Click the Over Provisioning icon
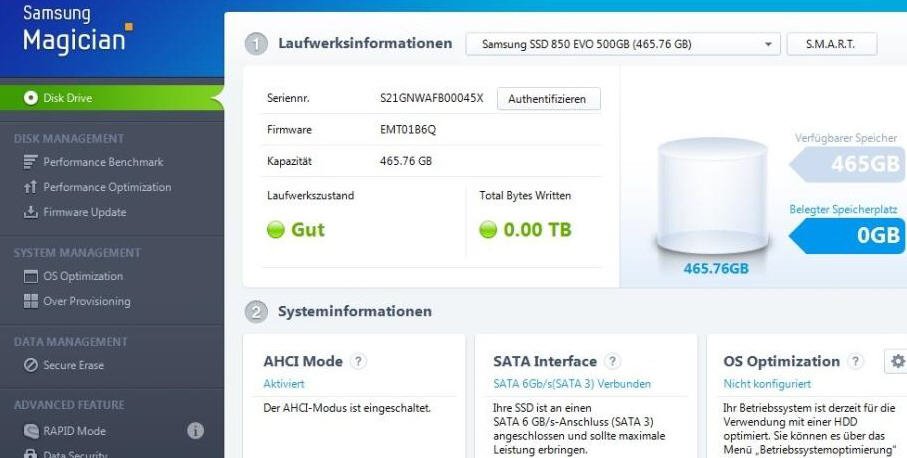This screenshot has width=907, height=458. click(x=30, y=301)
